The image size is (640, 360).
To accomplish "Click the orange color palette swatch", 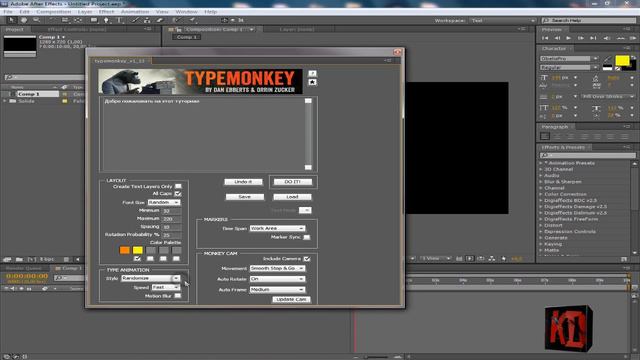I will point(124,250).
